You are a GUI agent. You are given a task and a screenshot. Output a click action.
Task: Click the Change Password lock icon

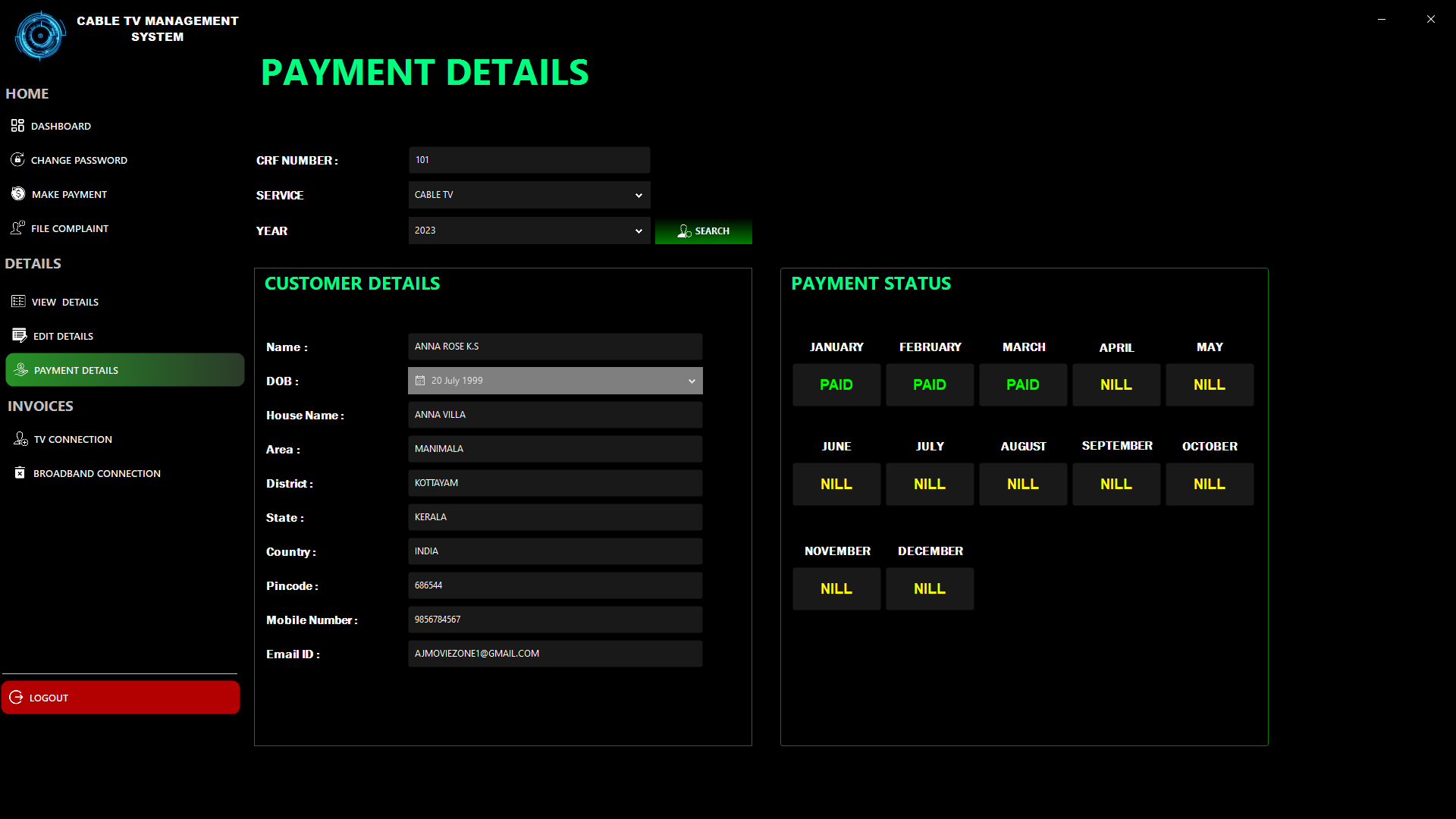pos(17,160)
